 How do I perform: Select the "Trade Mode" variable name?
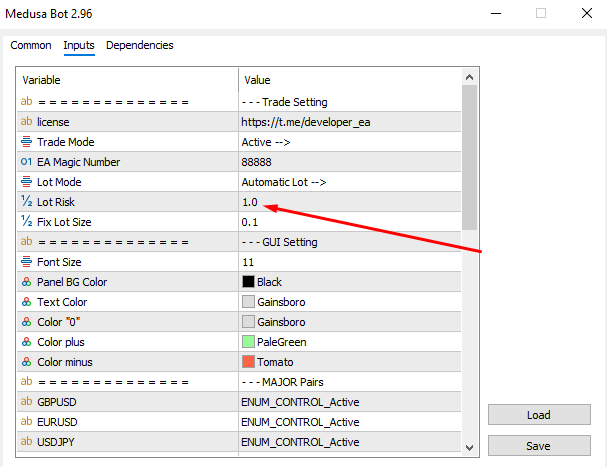(x=65, y=142)
